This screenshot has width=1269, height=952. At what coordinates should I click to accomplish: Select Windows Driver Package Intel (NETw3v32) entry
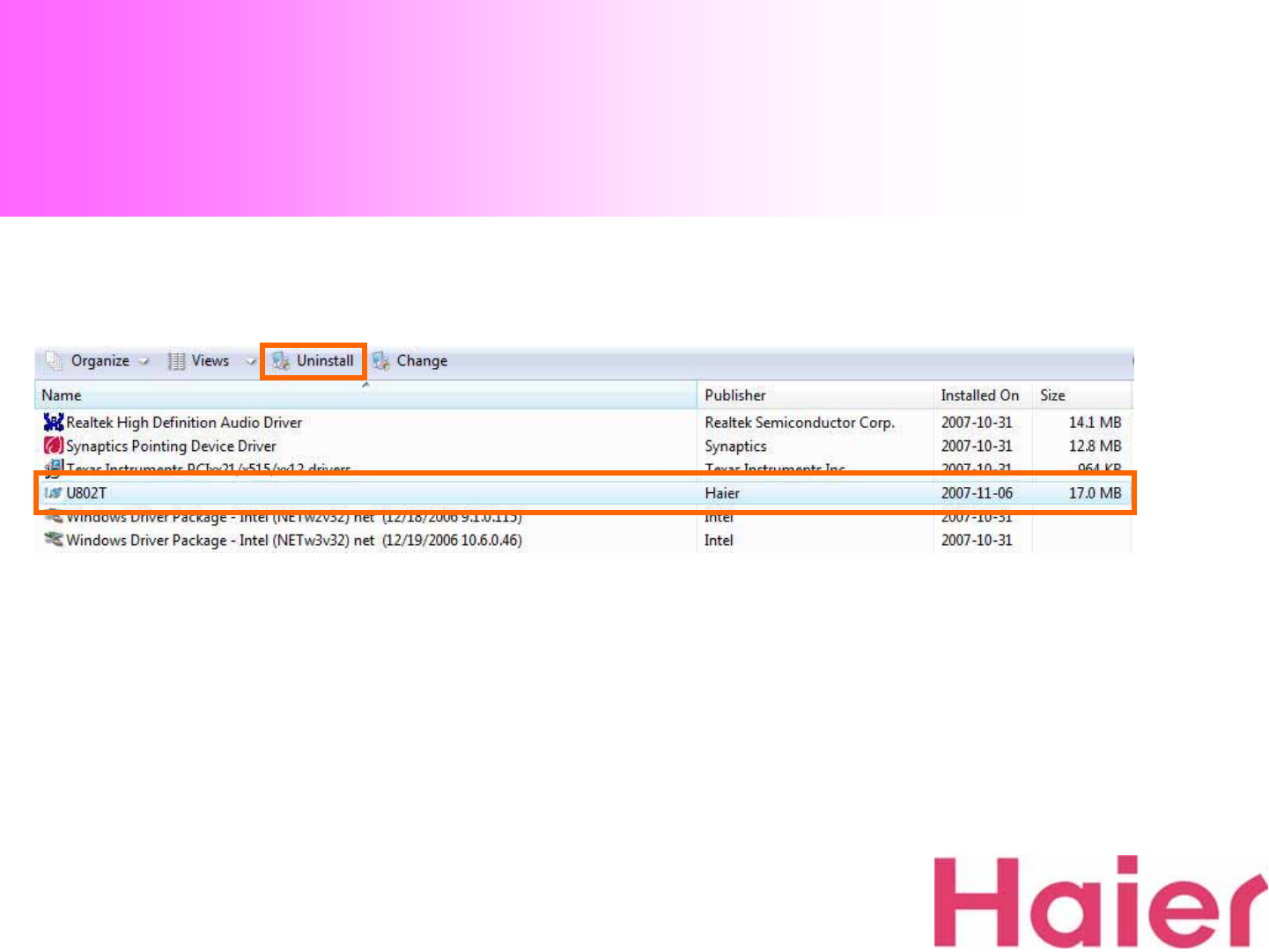[x=294, y=540]
